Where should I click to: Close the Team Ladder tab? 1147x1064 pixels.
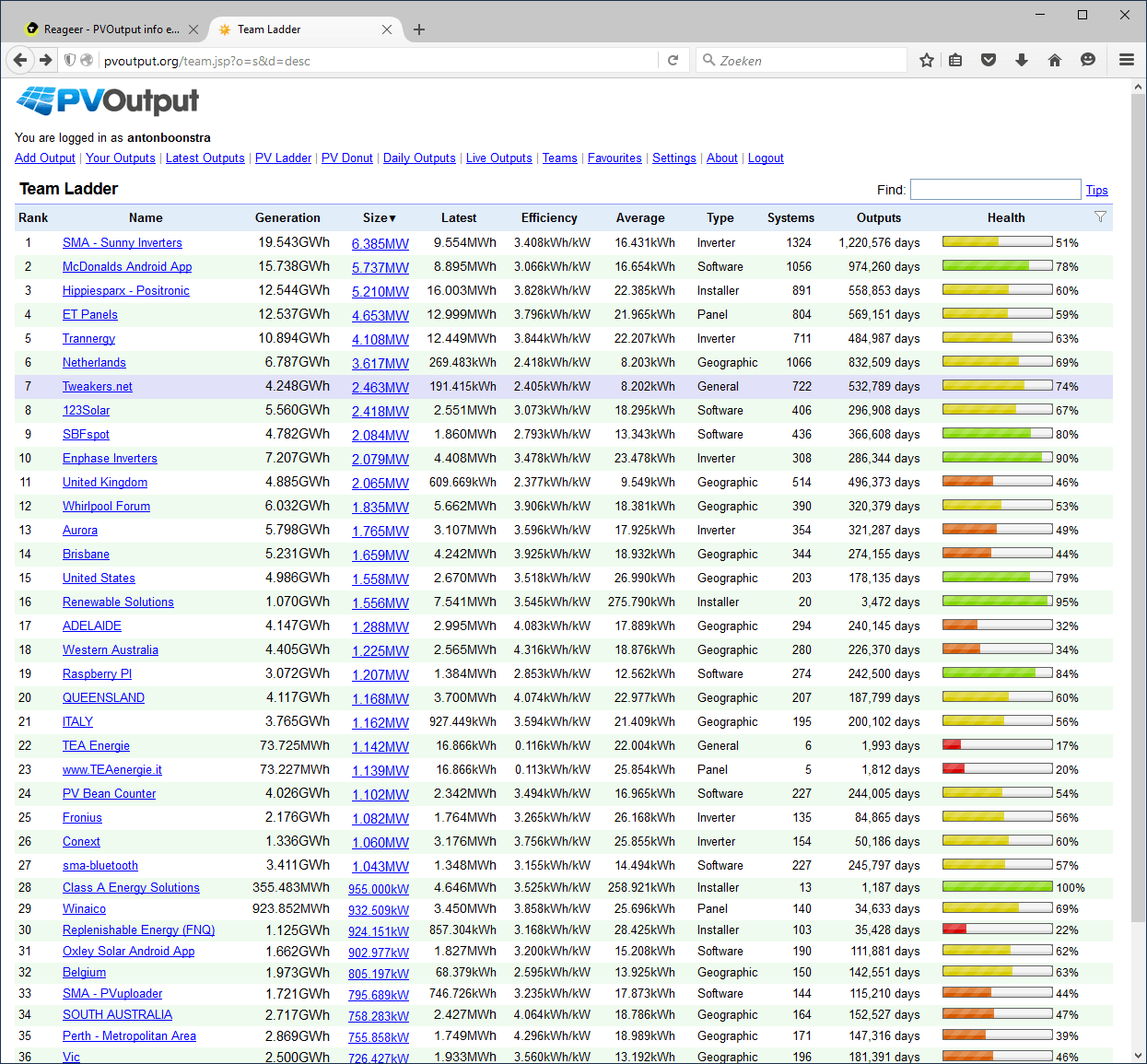click(x=387, y=29)
